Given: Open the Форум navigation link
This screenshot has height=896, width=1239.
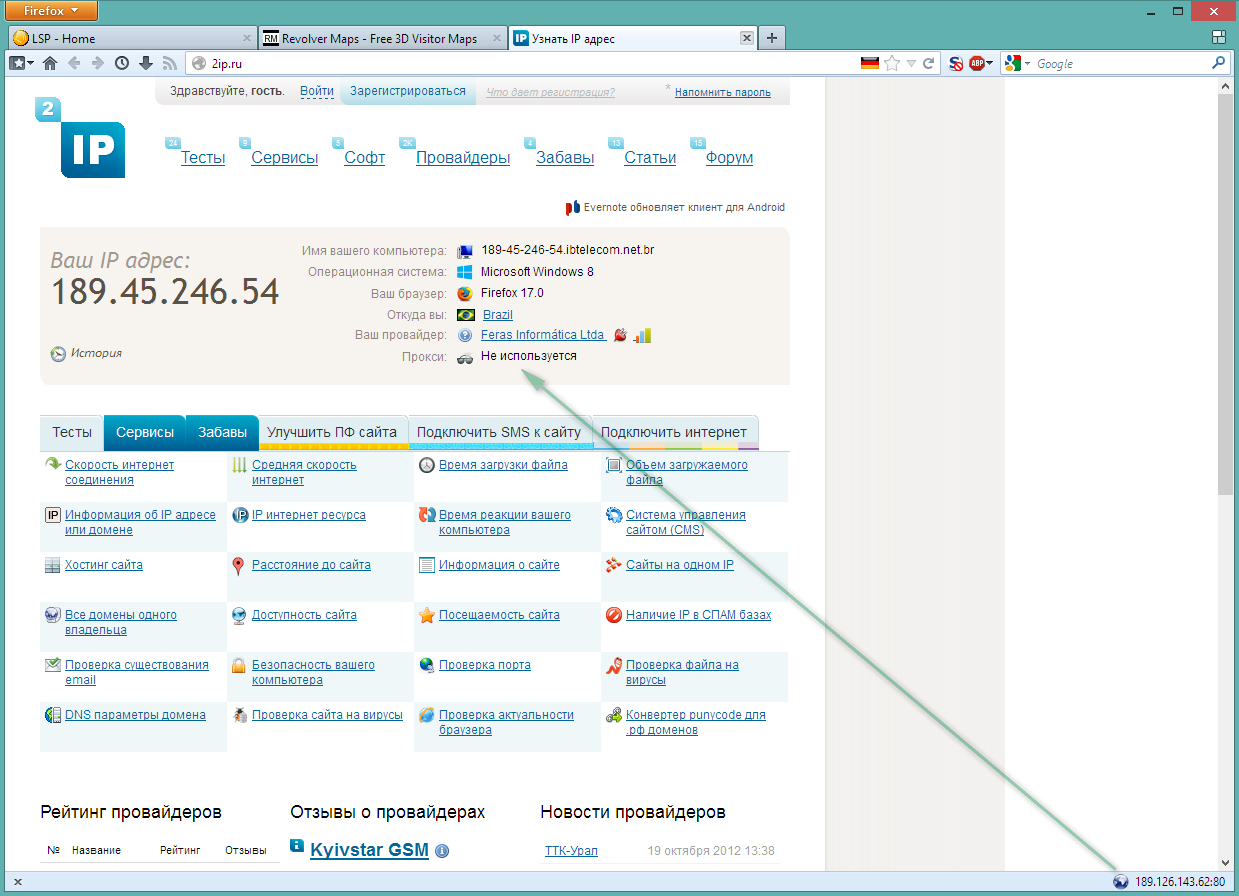Looking at the screenshot, I should 729,158.
